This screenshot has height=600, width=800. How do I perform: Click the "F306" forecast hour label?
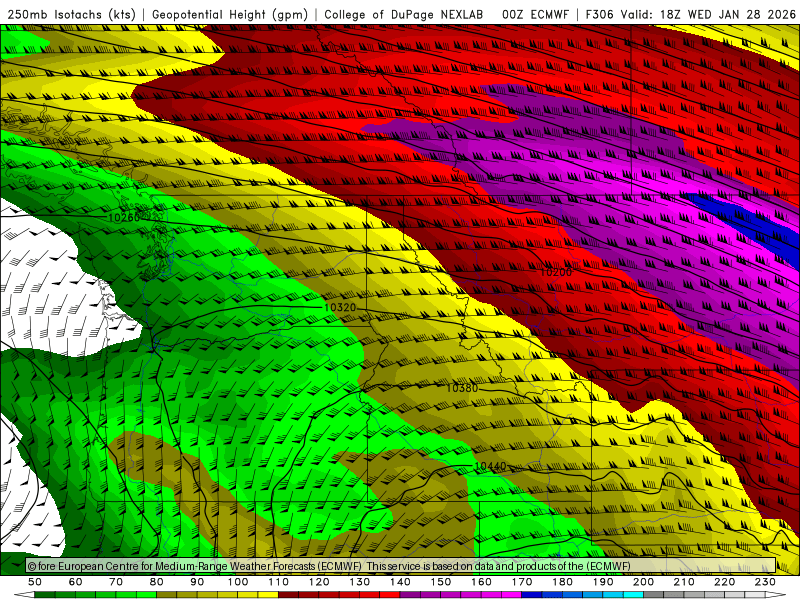[x=599, y=14]
